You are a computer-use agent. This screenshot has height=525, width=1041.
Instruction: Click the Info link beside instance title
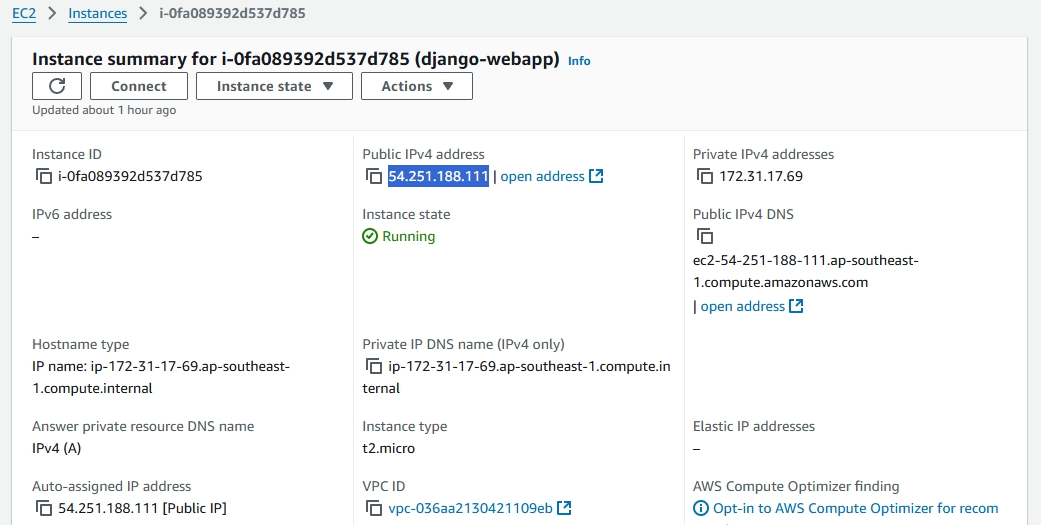click(x=579, y=61)
